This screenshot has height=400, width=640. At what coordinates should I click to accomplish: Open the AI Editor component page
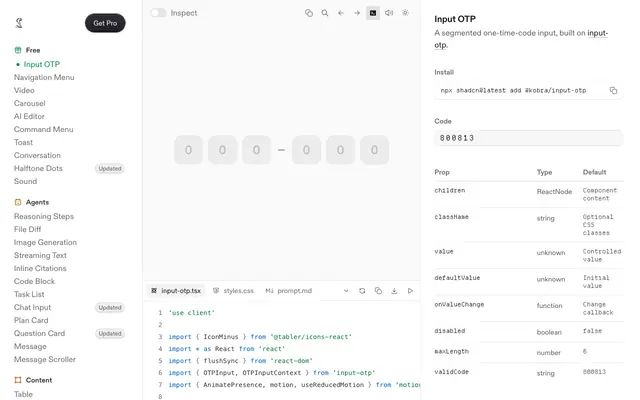point(29,116)
